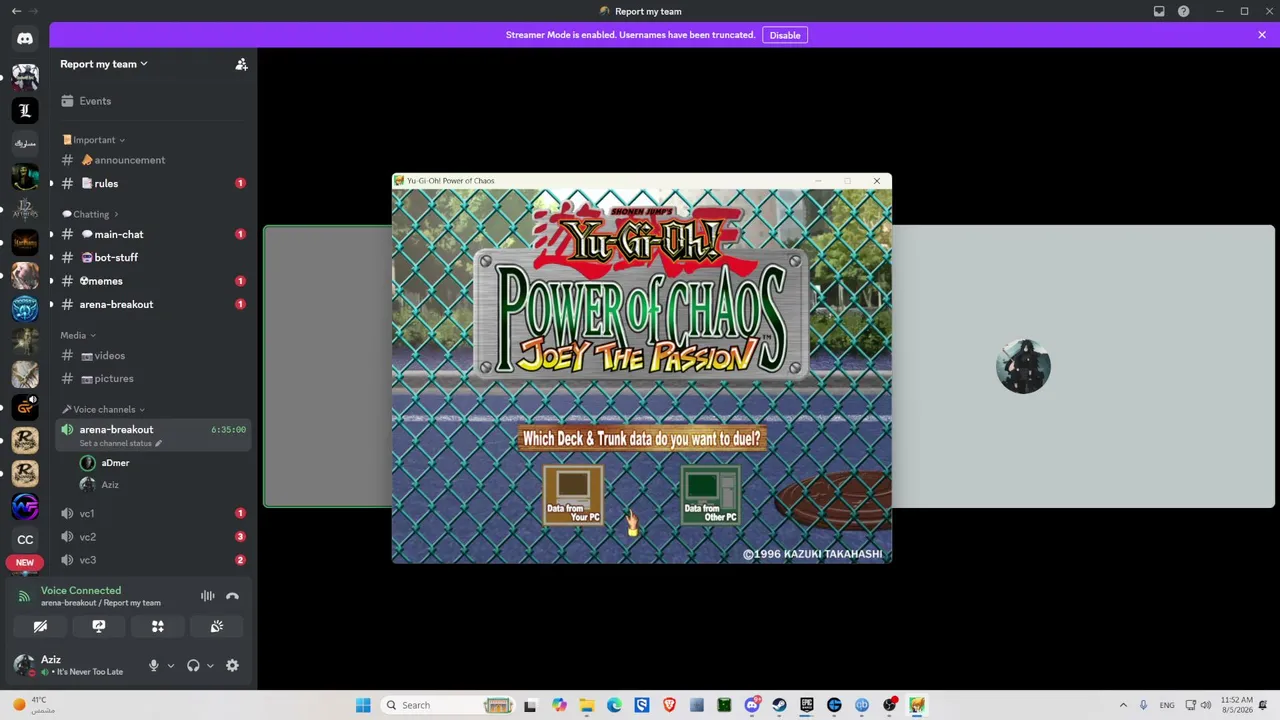Share your screen from voice panel

(x=99, y=626)
